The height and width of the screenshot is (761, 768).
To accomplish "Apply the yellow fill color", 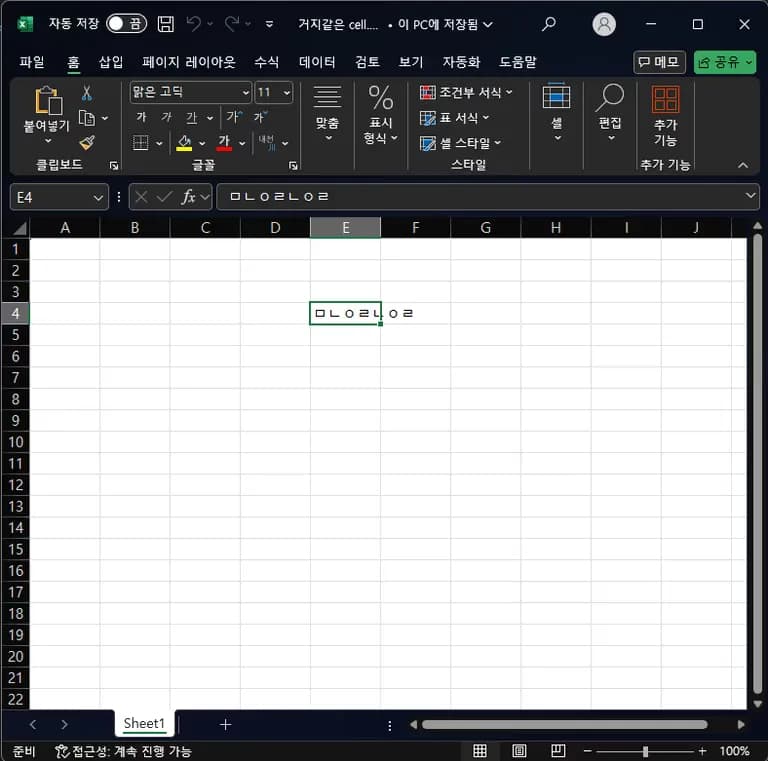I will point(184,143).
